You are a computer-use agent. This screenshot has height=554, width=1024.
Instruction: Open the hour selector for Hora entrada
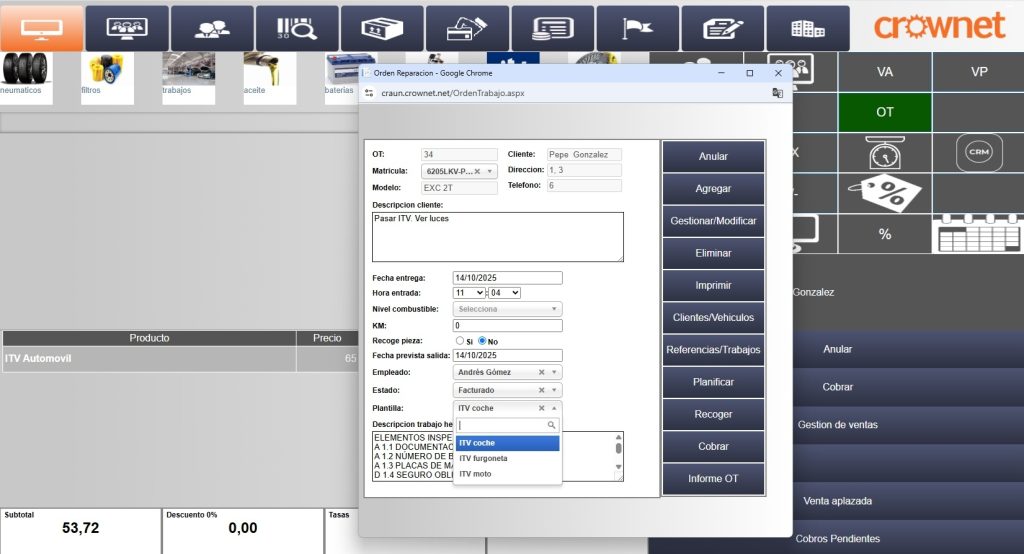tap(468, 293)
